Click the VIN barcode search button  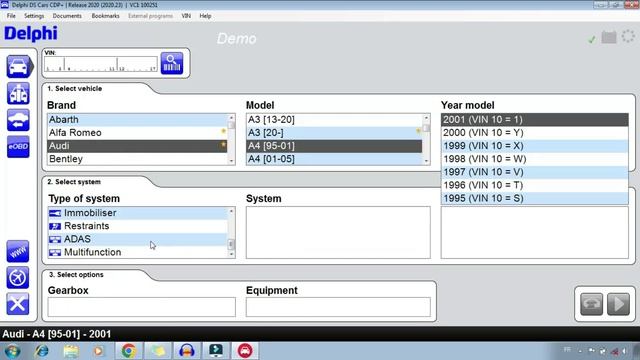(172, 63)
